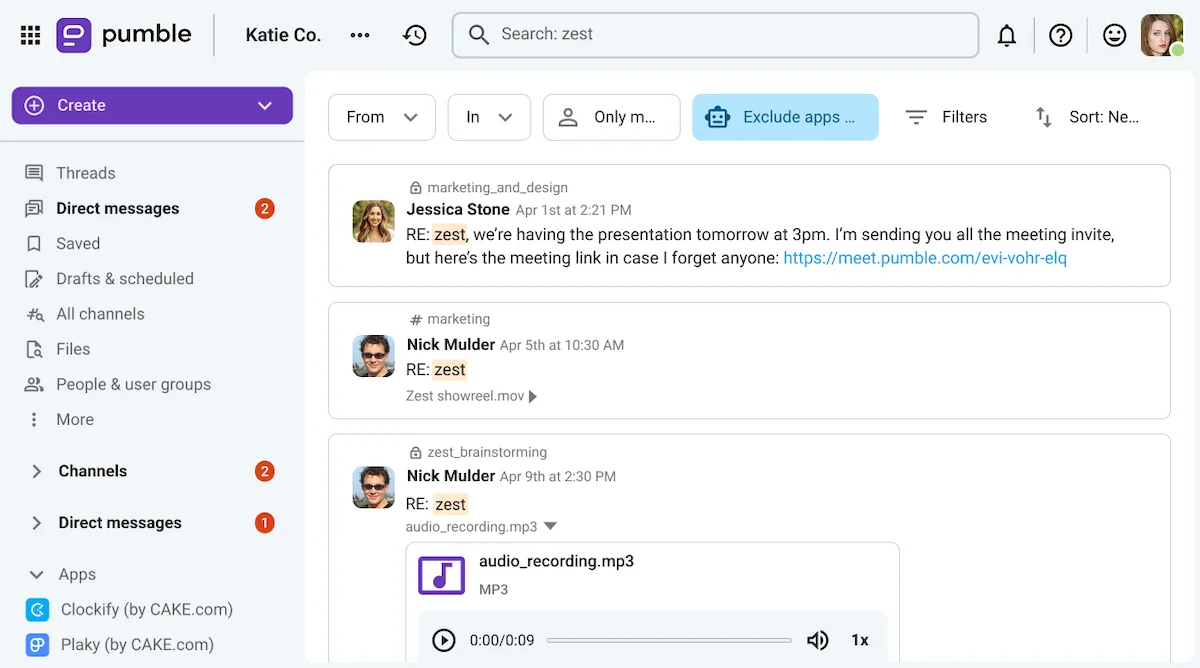
Task: Open the three-dot workspace options menu
Action: (360, 35)
